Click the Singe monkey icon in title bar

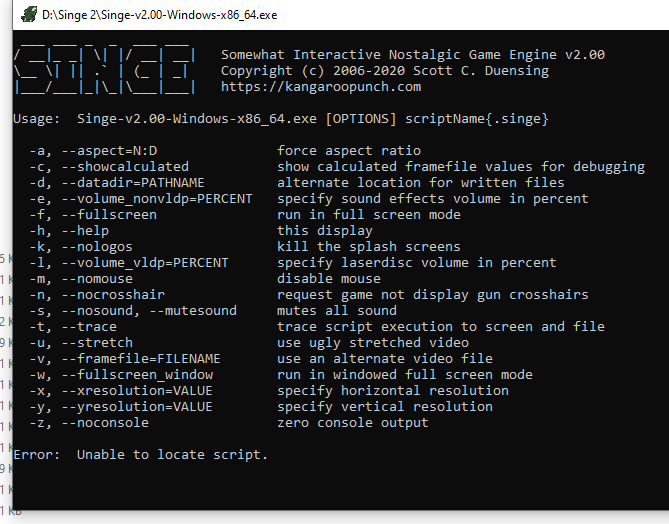click(x=29, y=15)
